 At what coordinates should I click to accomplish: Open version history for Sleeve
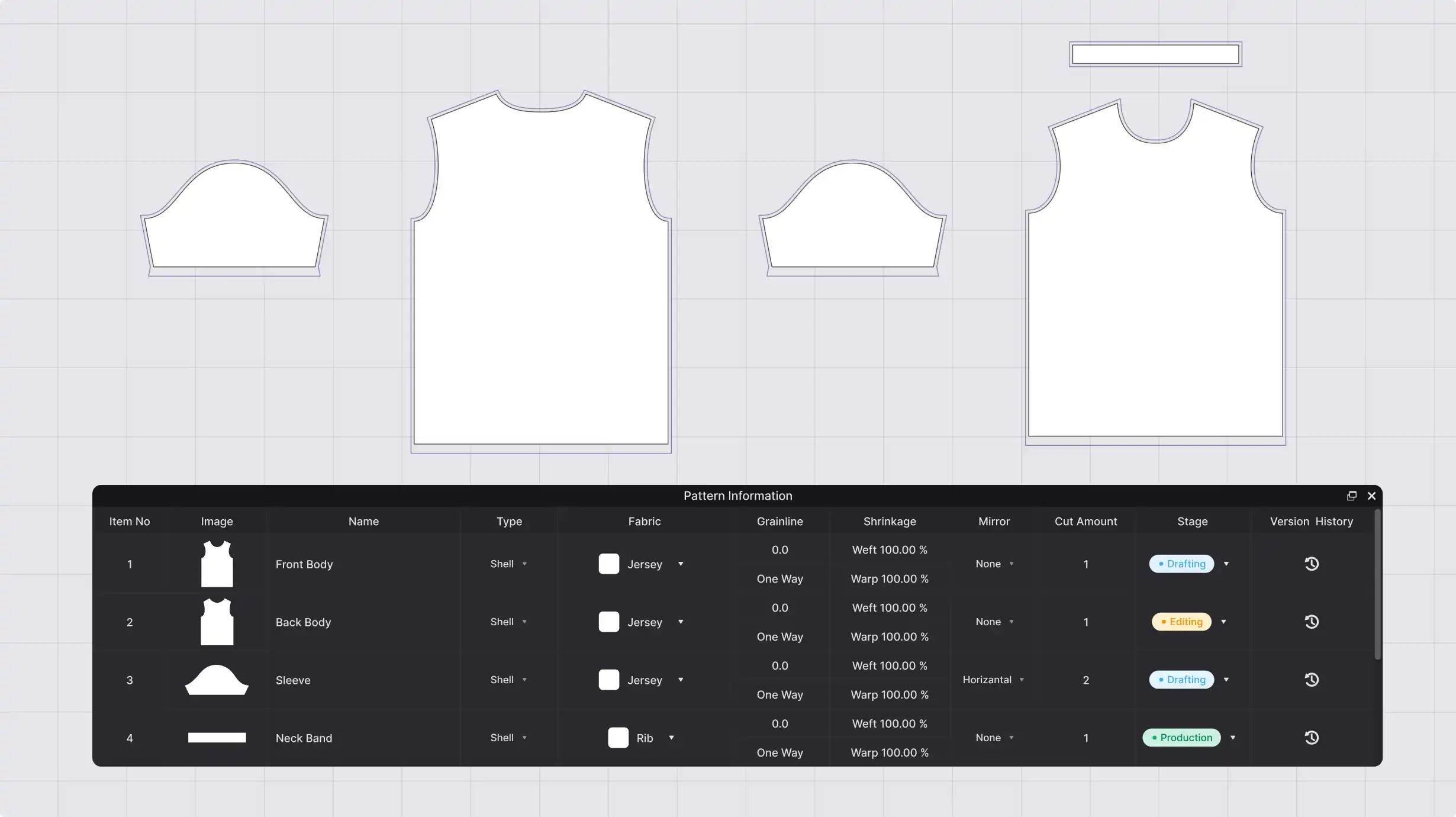point(1312,680)
